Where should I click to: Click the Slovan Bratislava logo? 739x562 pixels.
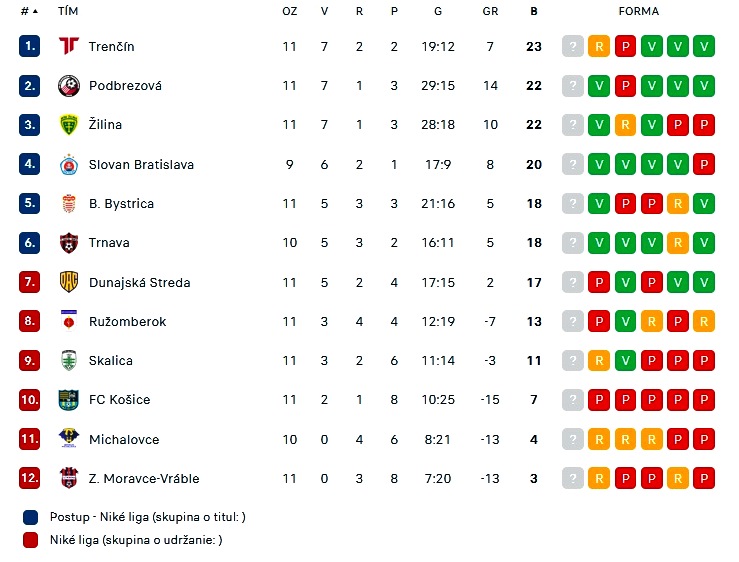click(69, 165)
